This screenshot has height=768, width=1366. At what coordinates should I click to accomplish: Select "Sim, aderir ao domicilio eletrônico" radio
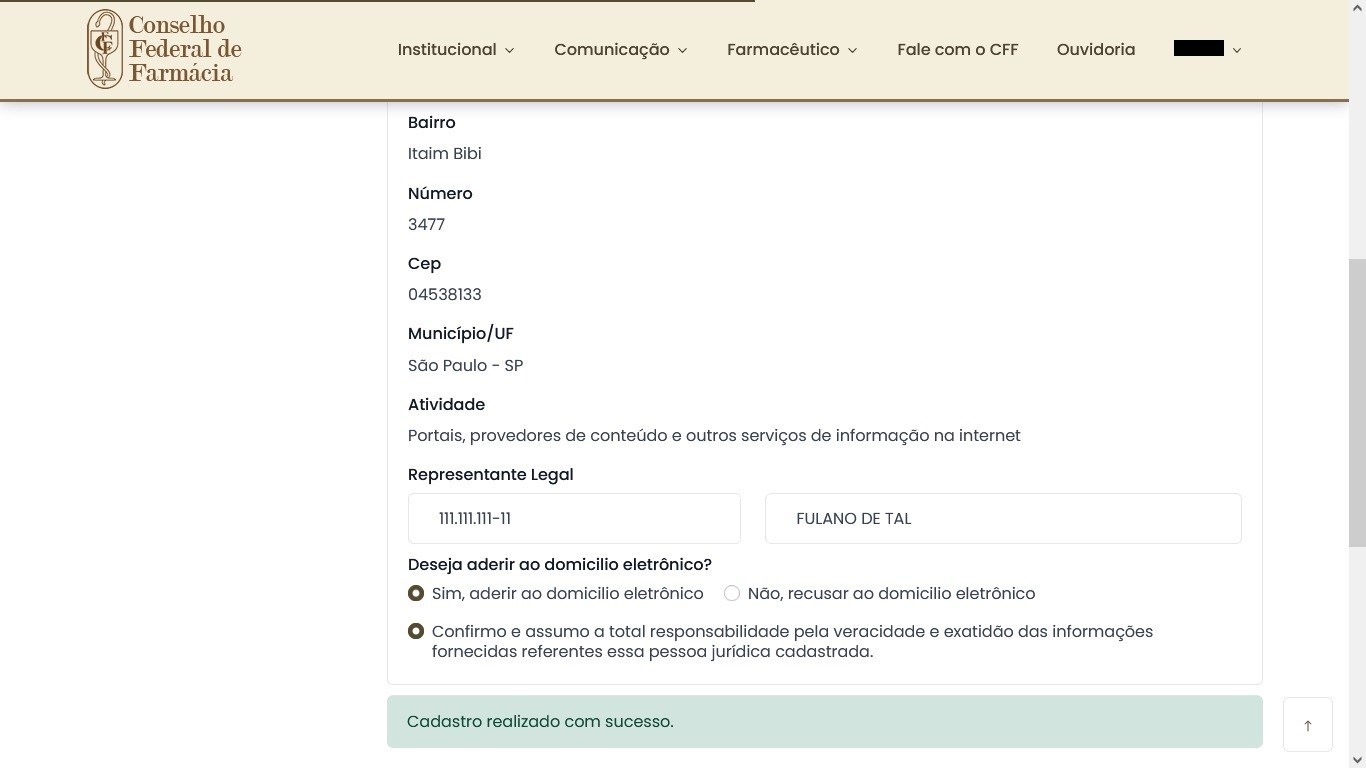click(x=416, y=593)
